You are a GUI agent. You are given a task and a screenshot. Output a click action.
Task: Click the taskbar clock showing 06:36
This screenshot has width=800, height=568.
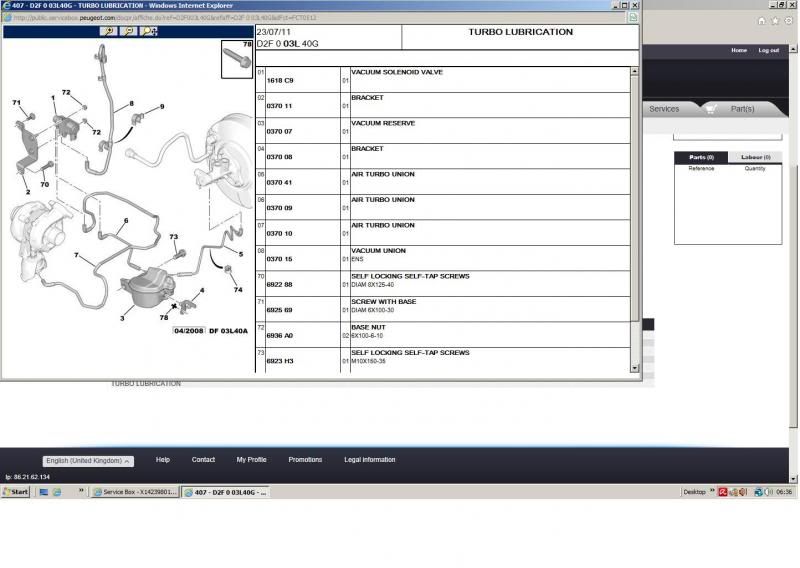coord(784,492)
